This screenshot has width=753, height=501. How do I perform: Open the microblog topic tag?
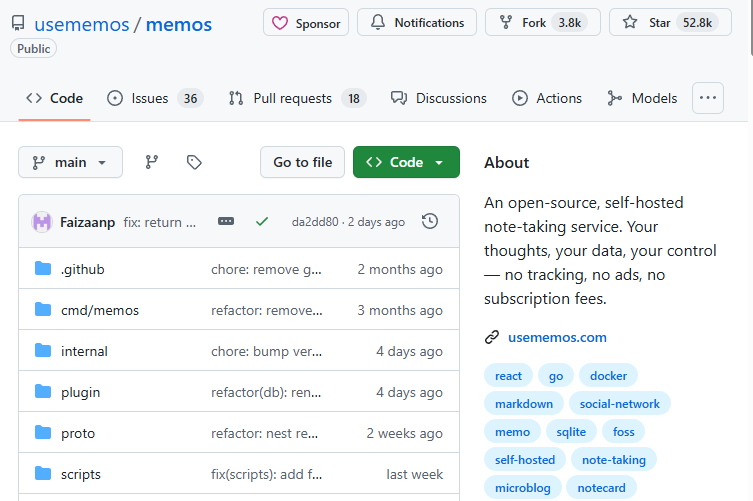point(522,488)
